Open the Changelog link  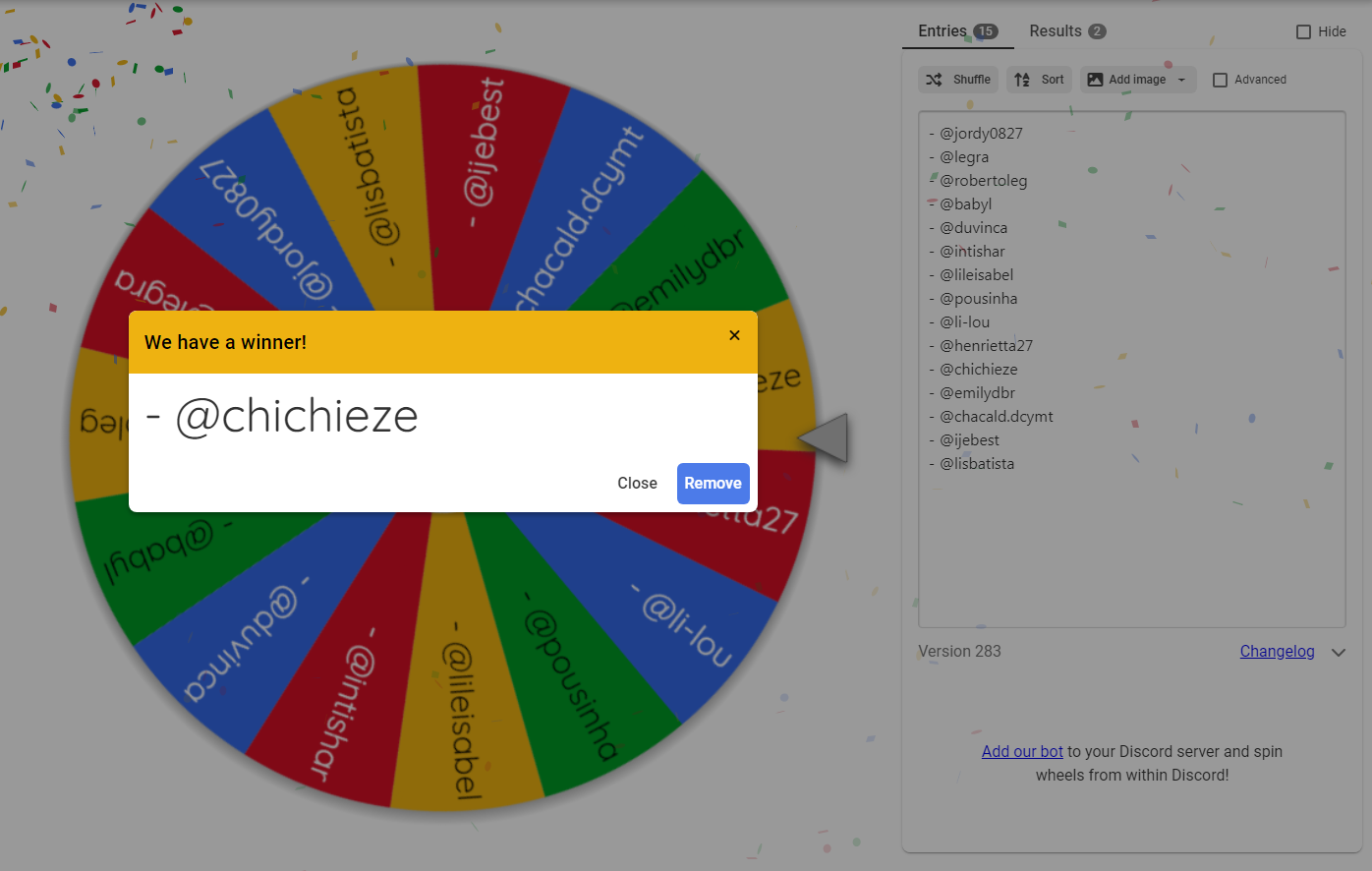[1277, 651]
